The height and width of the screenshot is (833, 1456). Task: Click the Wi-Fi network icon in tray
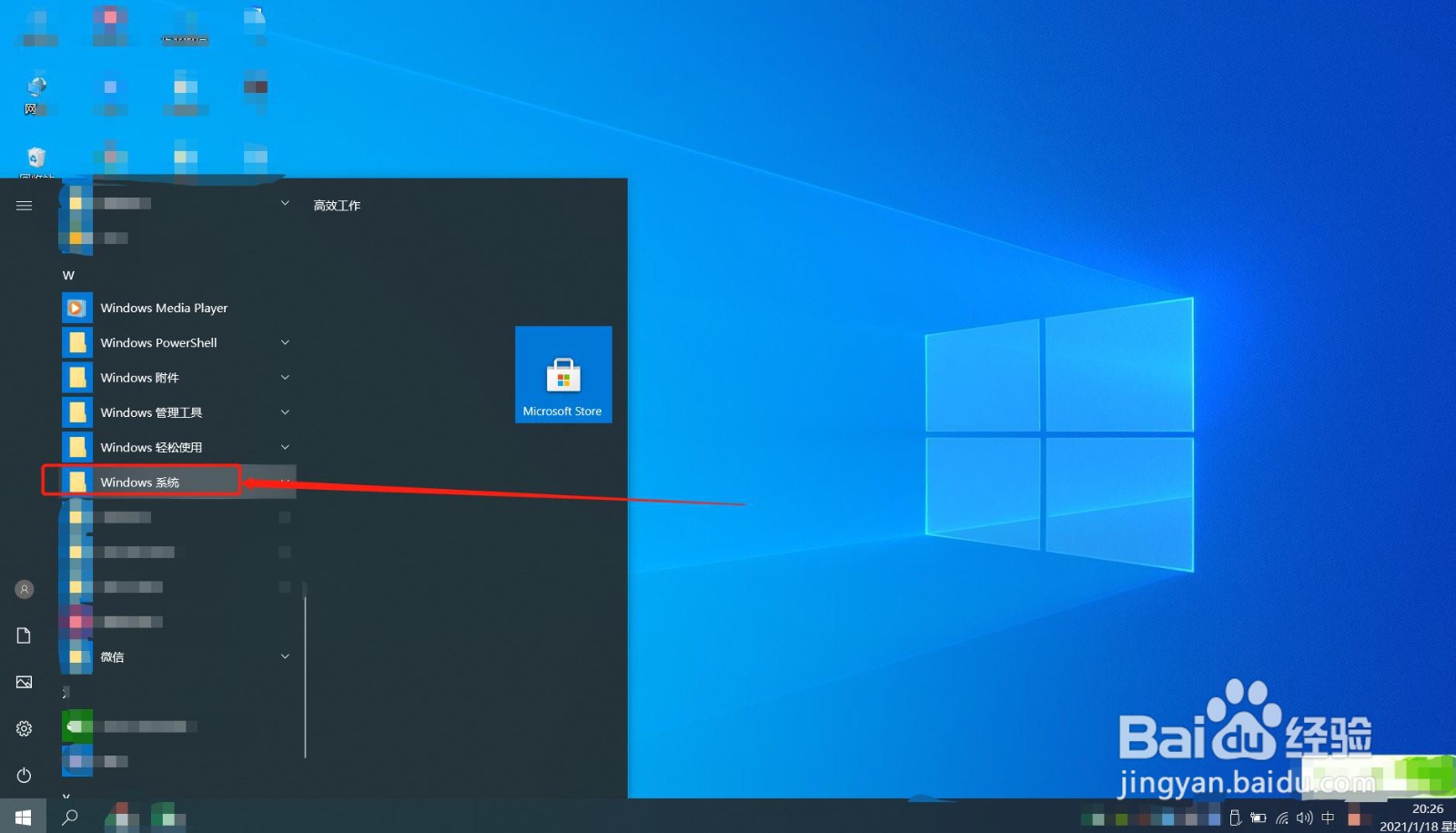point(1282,818)
